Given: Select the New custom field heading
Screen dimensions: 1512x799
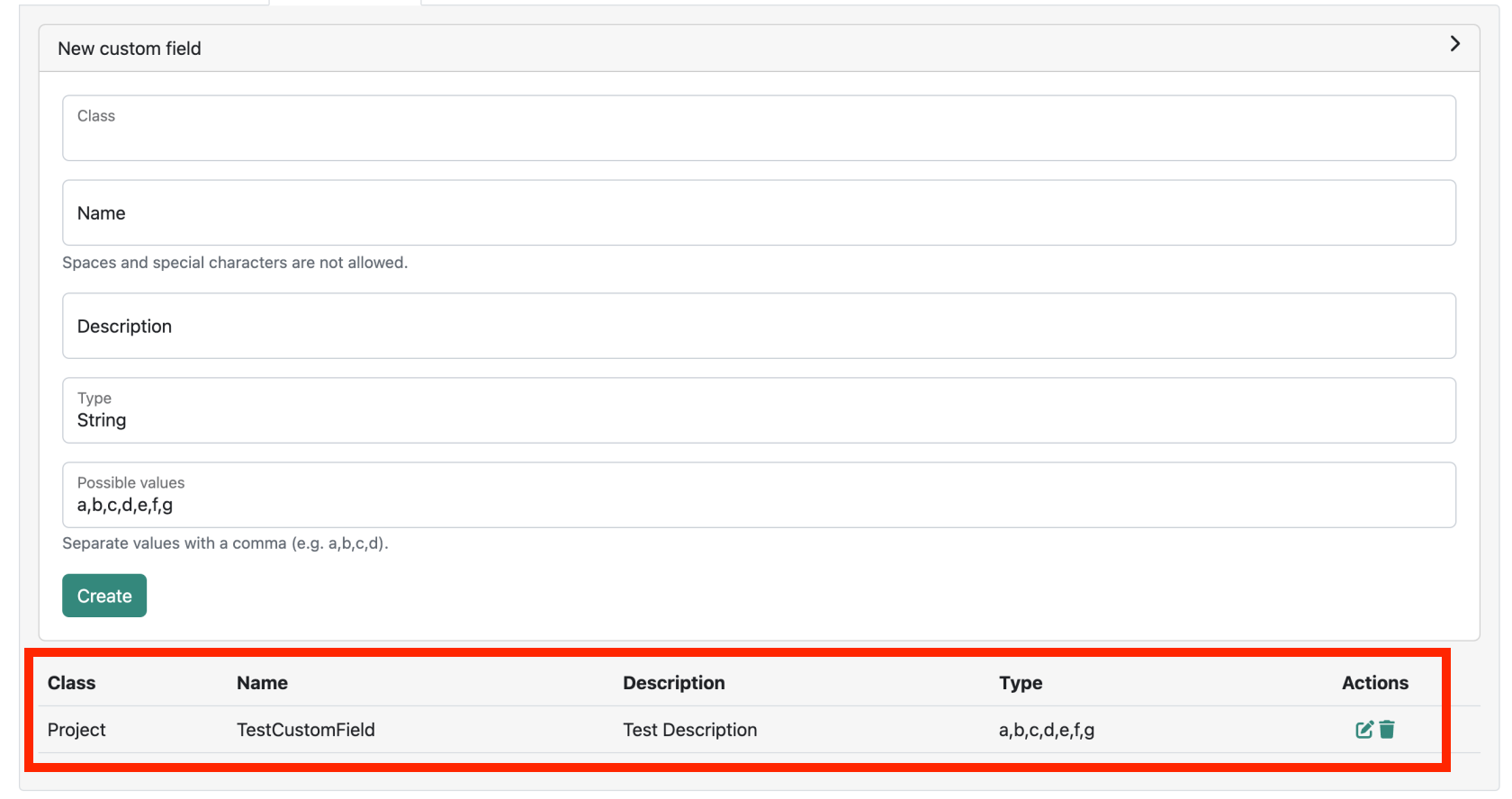Looking at the screenshot, I should [x=130, y=49].
